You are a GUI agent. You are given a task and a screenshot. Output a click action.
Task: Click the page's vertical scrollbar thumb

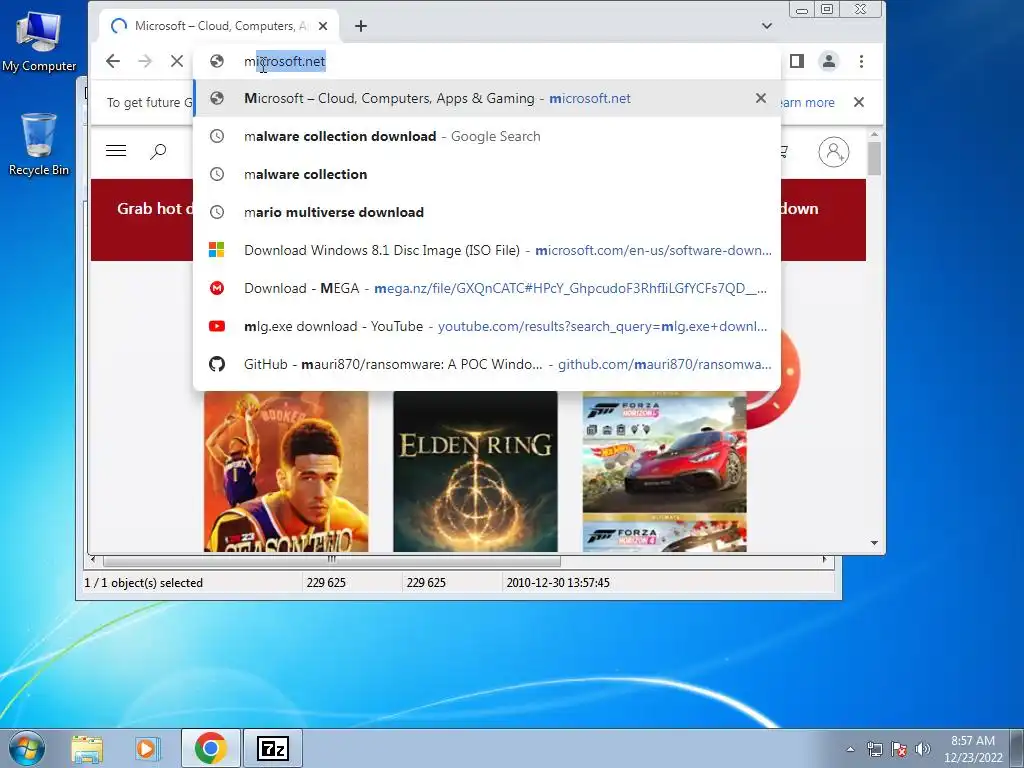point(874,157)
